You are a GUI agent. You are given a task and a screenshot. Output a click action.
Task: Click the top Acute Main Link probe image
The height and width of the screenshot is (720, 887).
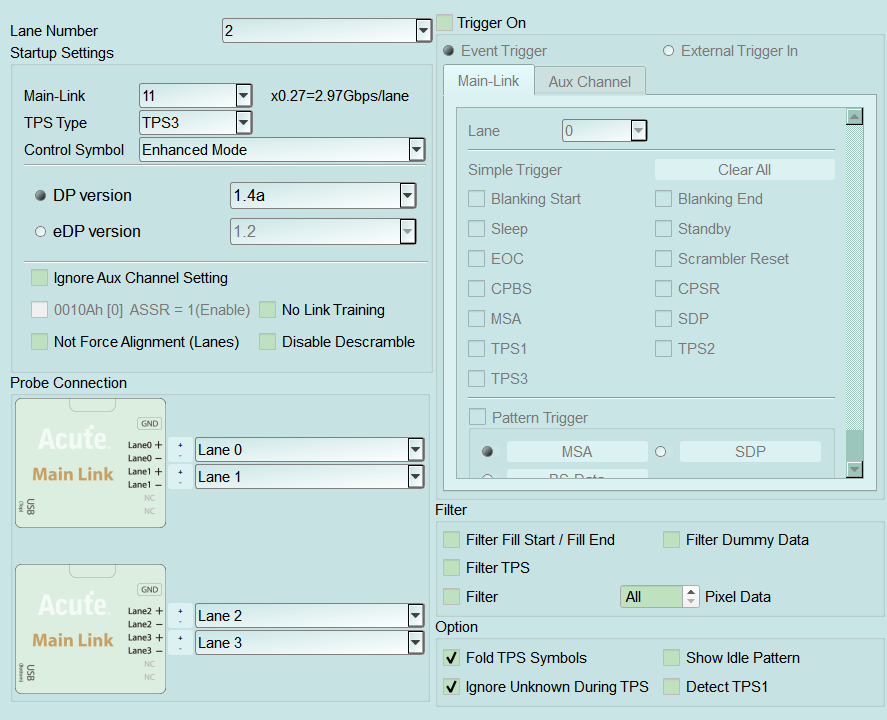91,463
